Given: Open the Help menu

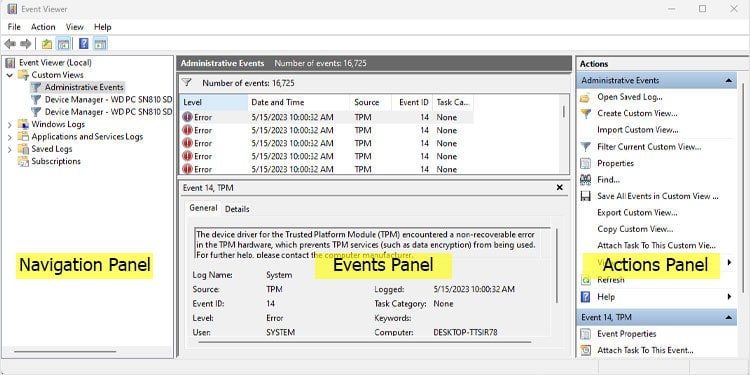Looking at the screenshot, I should tap(102, 27).
